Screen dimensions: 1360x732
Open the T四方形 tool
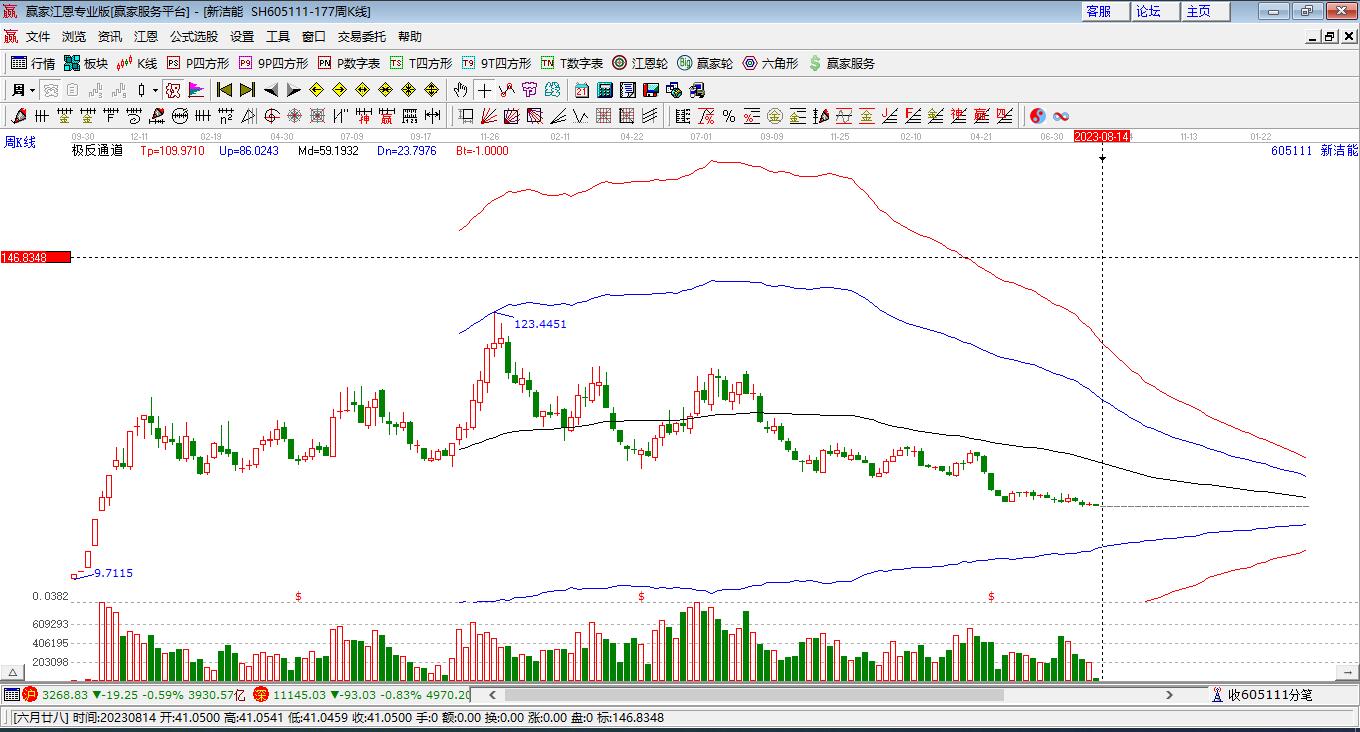421,63
